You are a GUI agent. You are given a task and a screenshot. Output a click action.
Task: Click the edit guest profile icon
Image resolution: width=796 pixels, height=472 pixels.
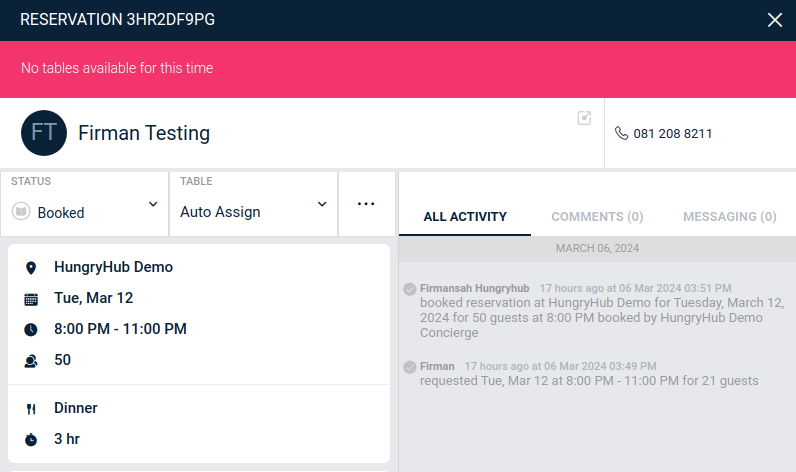(585, 118)
